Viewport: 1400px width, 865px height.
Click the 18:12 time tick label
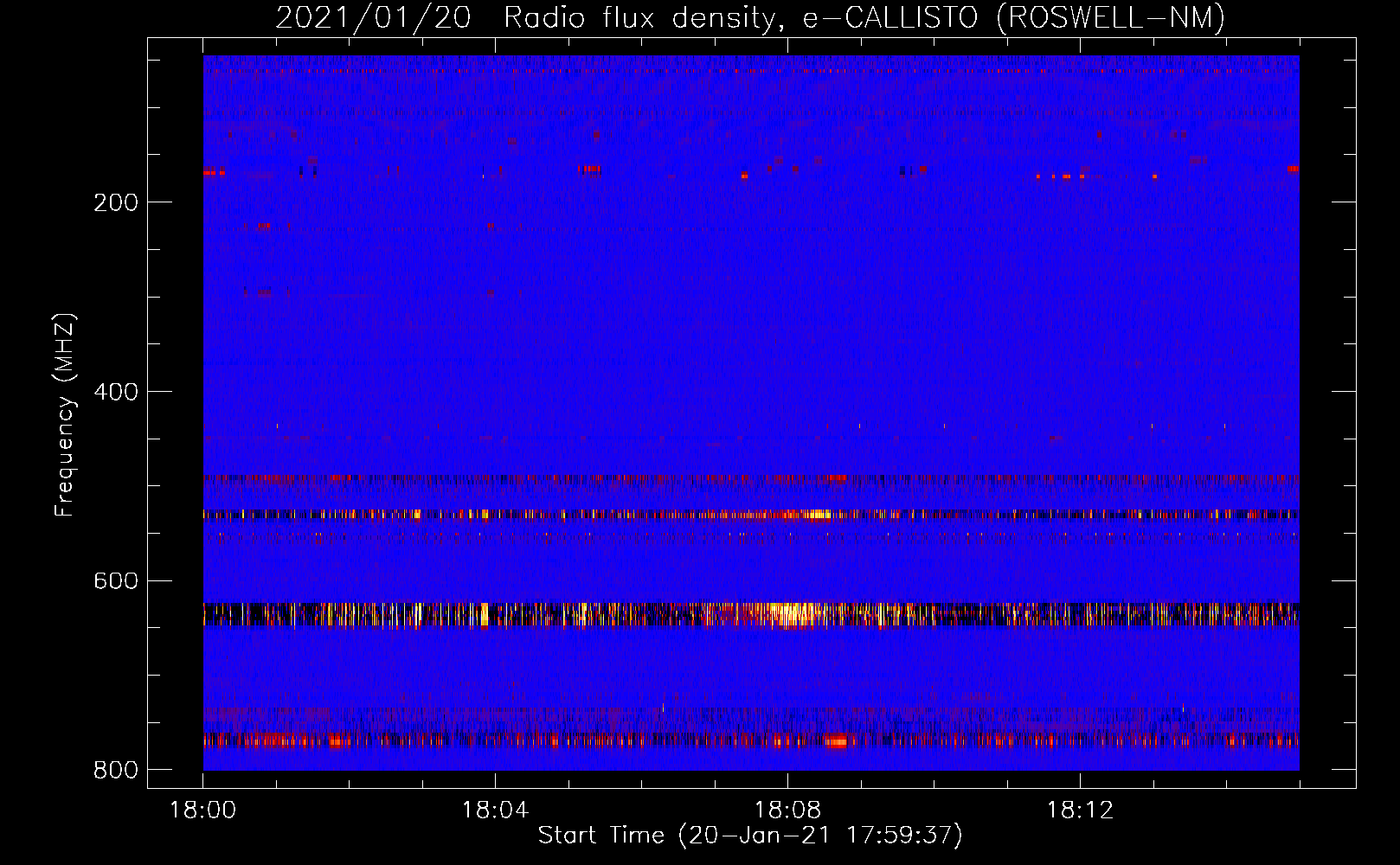click(x=1080, y=811)
